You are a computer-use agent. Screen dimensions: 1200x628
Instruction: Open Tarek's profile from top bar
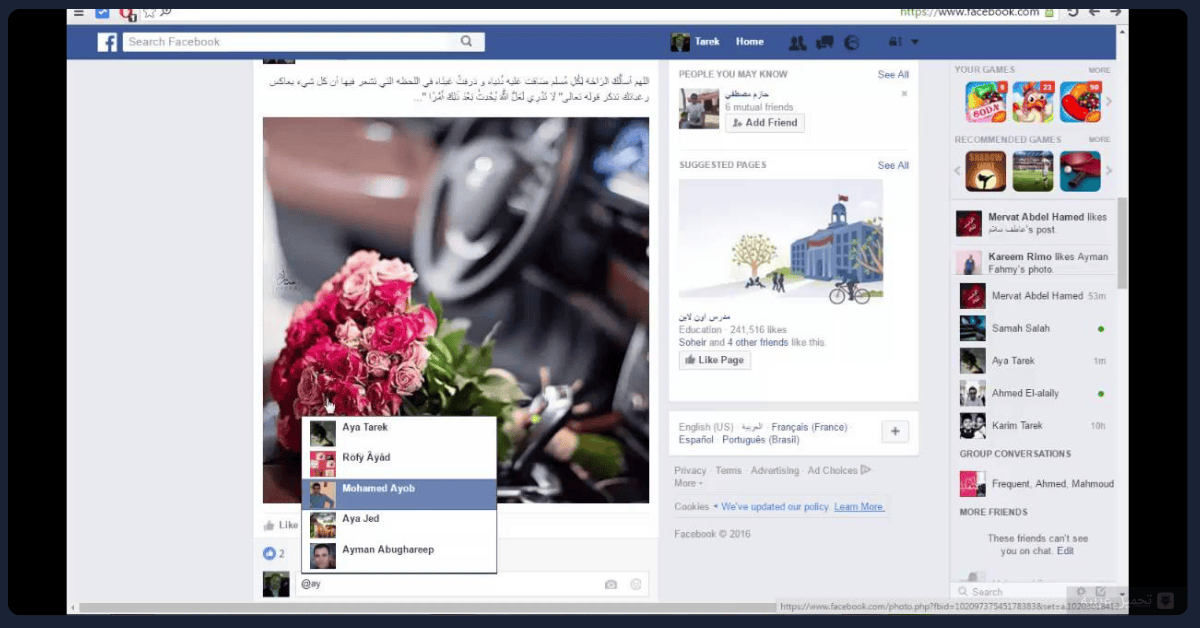coord(696,42)
